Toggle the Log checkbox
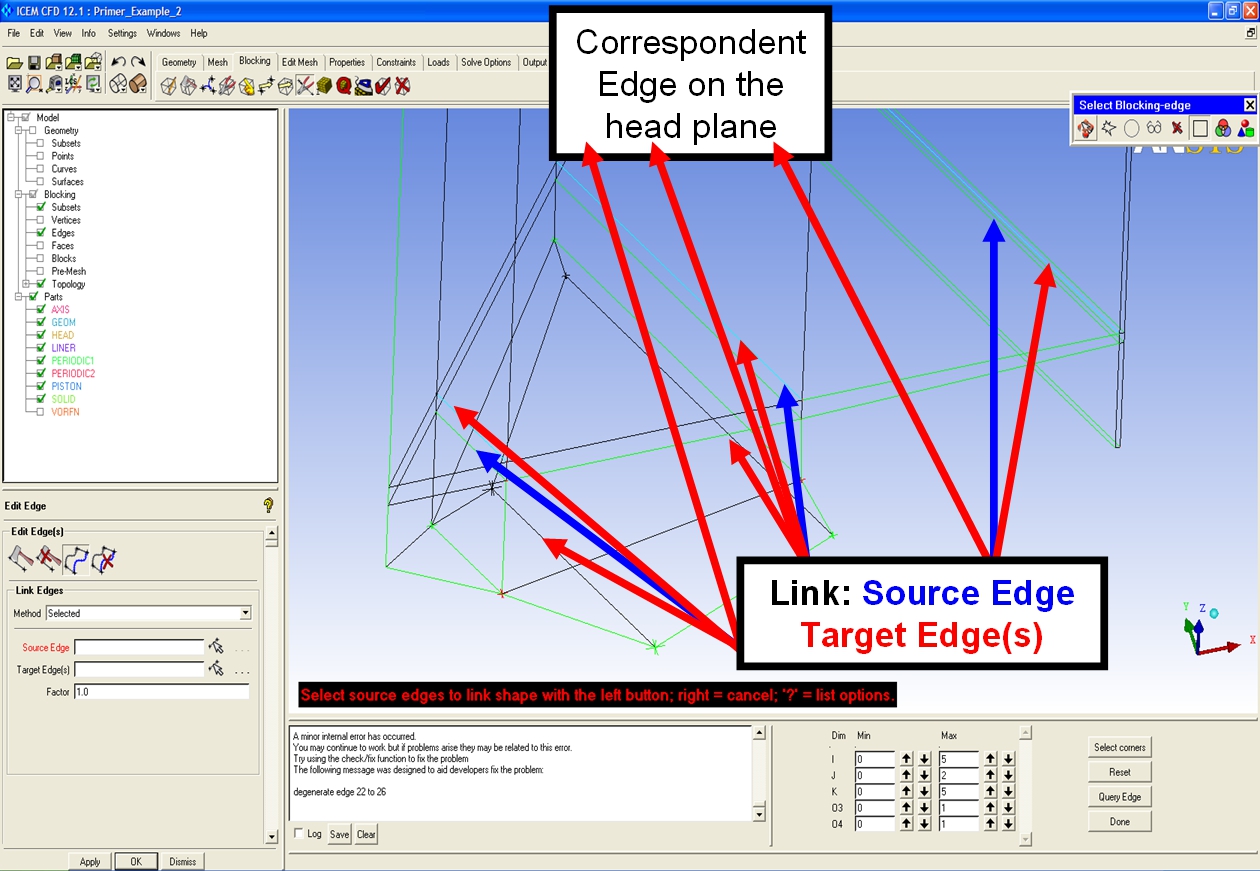Viewport: 1260px width, 871px height. coord(298,833)
